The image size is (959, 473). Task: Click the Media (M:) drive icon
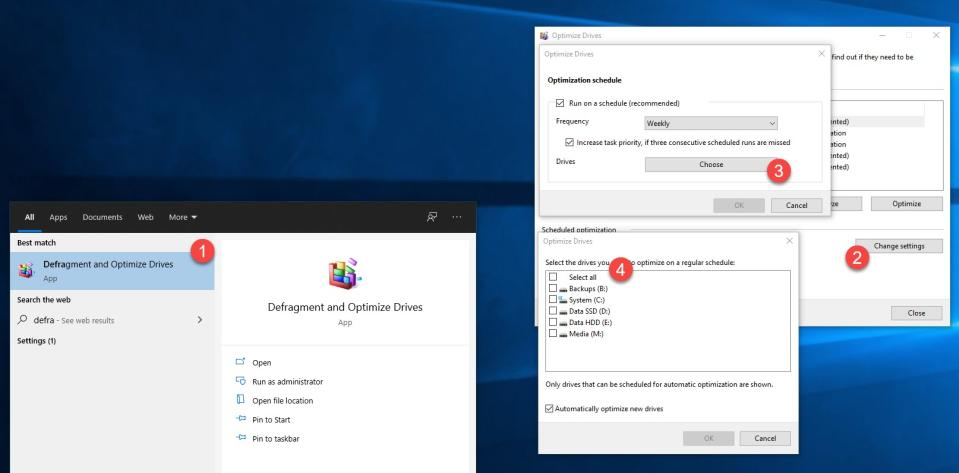tap(563, 334)
